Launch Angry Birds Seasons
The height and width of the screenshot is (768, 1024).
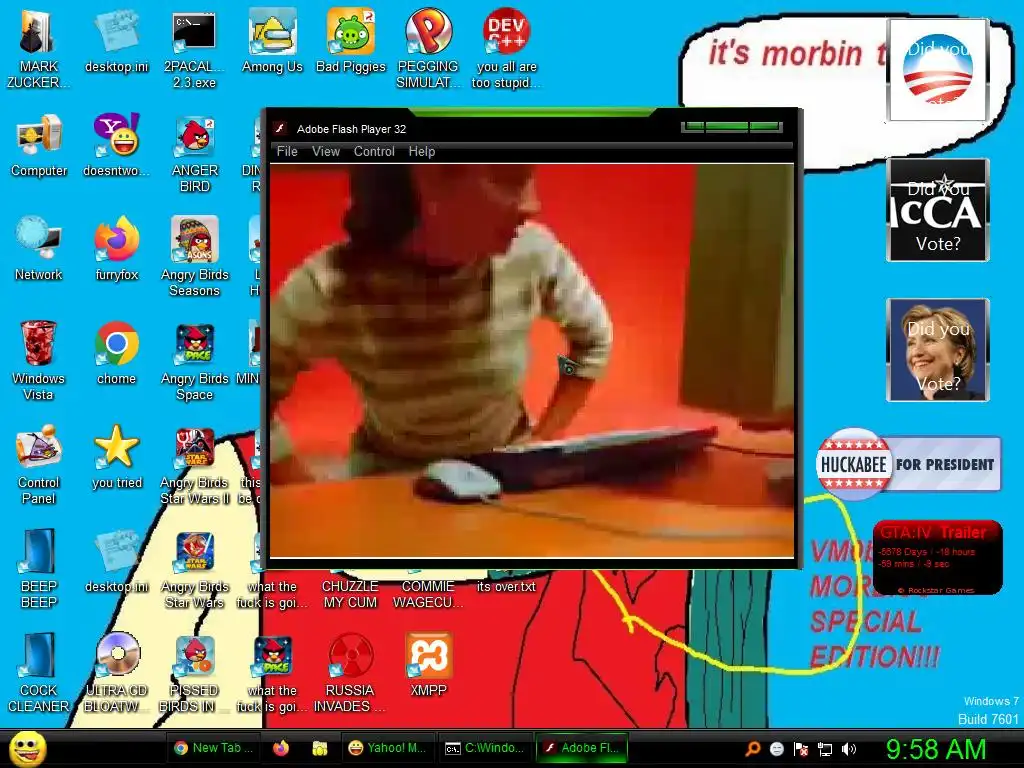195,257
